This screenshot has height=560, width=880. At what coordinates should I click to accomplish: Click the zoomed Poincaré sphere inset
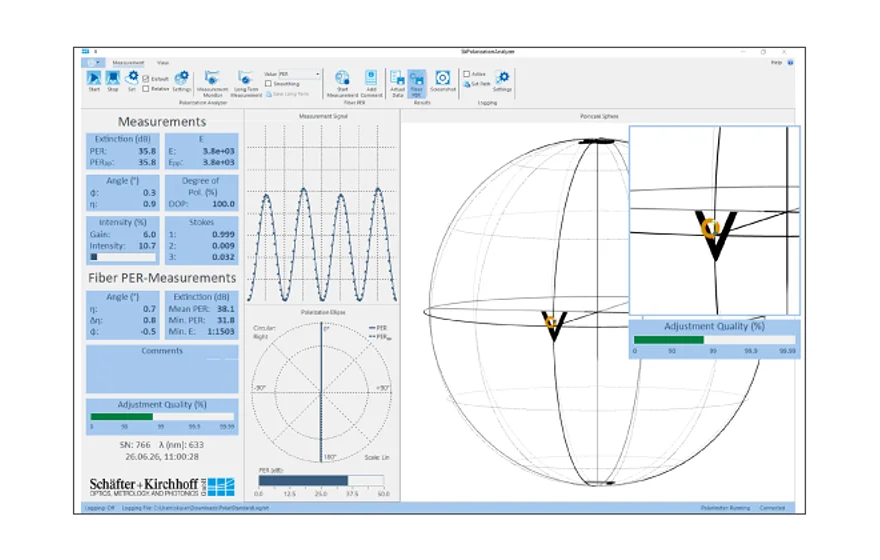(714, 221)
